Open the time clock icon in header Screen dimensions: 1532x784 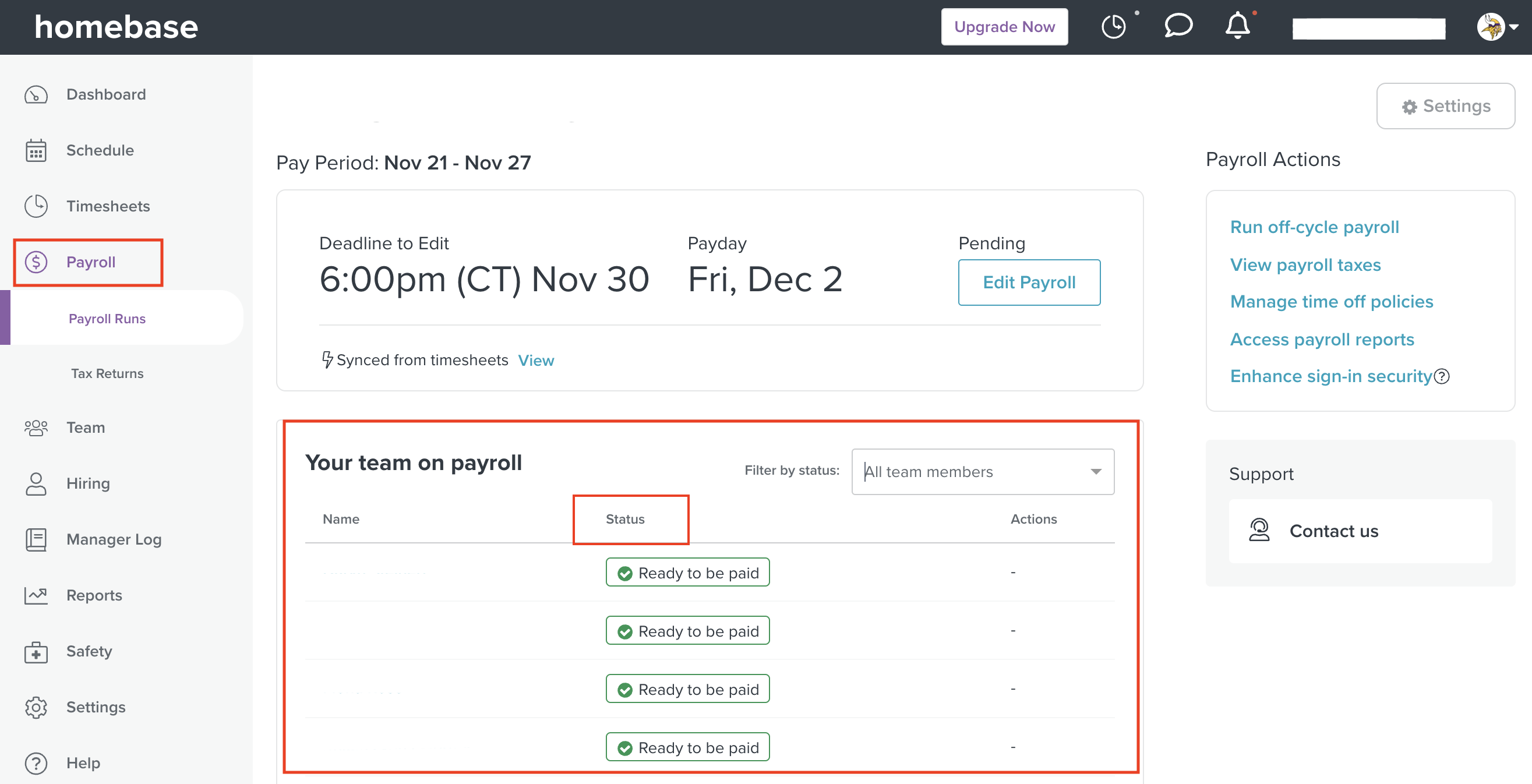pyautogui.click(x=1113, y=27)
